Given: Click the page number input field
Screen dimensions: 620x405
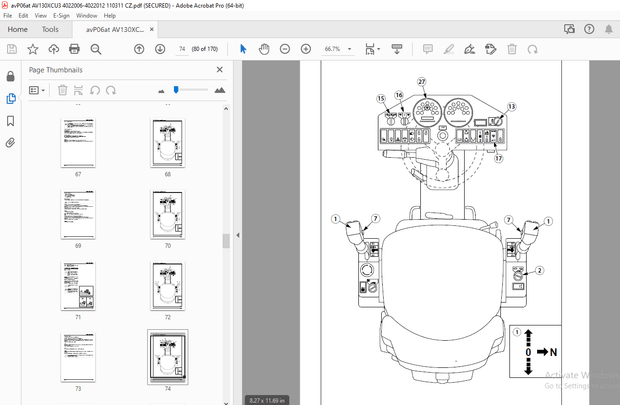Looking at the screenshot, I should (x=182, y=49).
